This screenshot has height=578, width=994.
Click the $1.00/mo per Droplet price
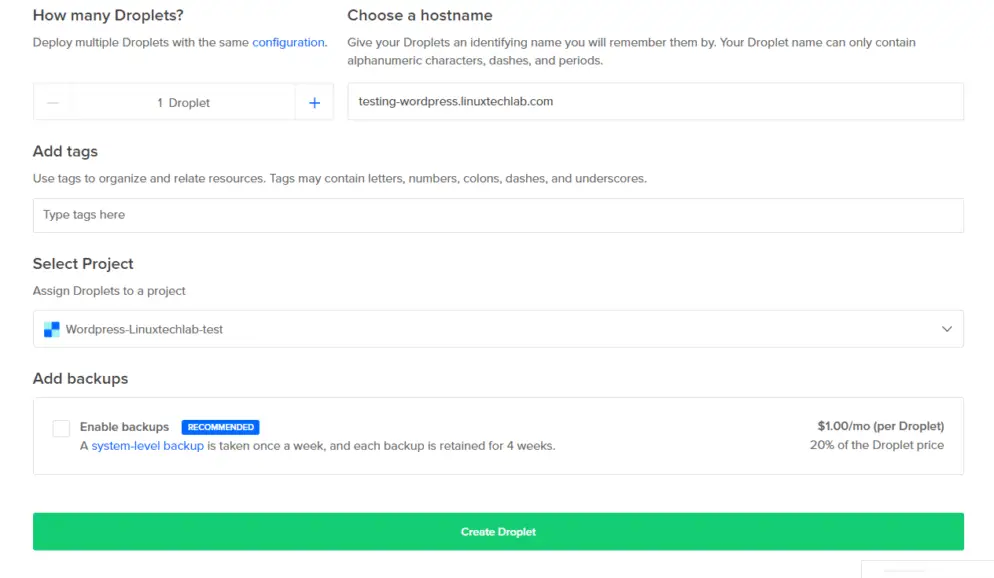coord(880,427)
